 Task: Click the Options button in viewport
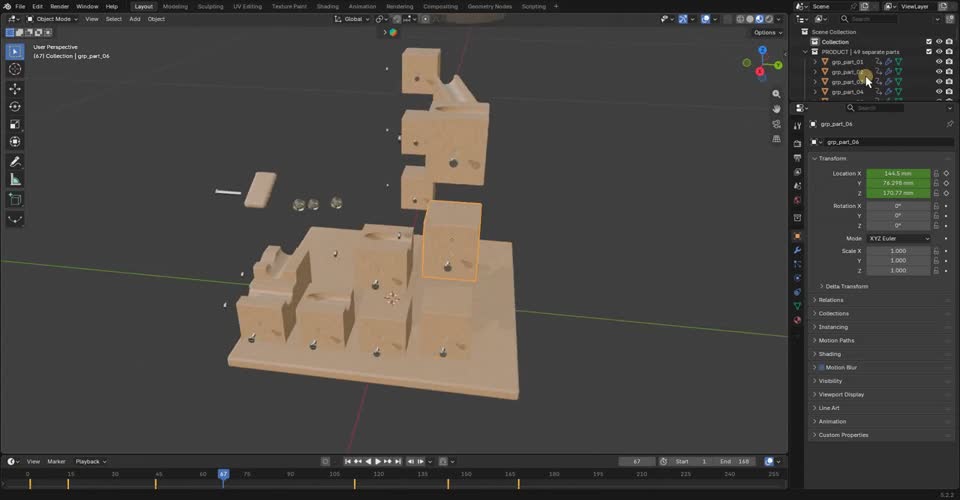[768, 32]
